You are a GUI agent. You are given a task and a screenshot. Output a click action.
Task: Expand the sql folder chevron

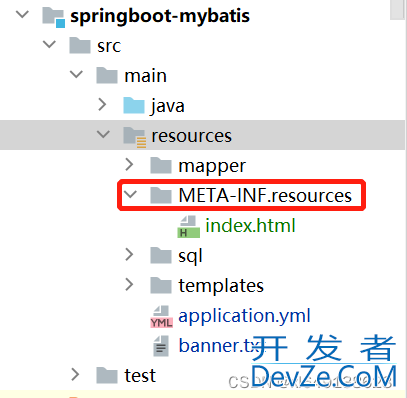pos(129,254)
